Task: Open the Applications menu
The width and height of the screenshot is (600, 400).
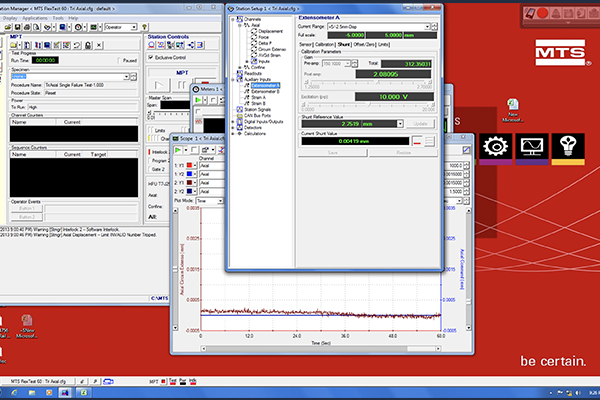Action: 34,18
